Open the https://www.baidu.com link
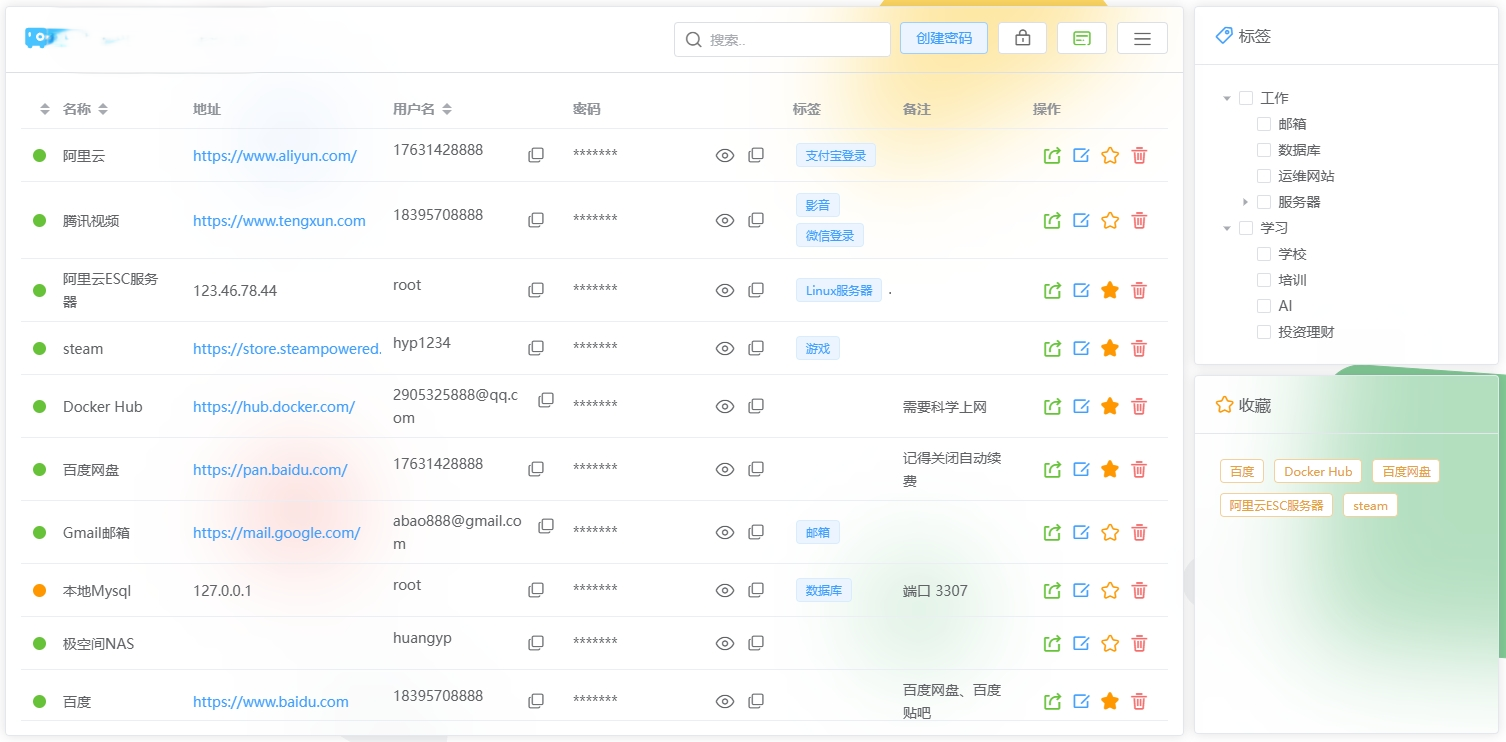Screen dimensions: 1506x742 click(x=270, y=701)
